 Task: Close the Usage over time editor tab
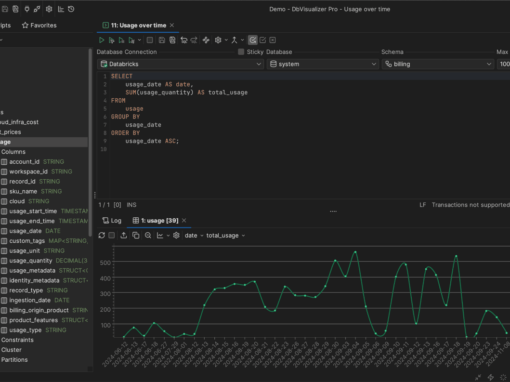click(172, 25)
